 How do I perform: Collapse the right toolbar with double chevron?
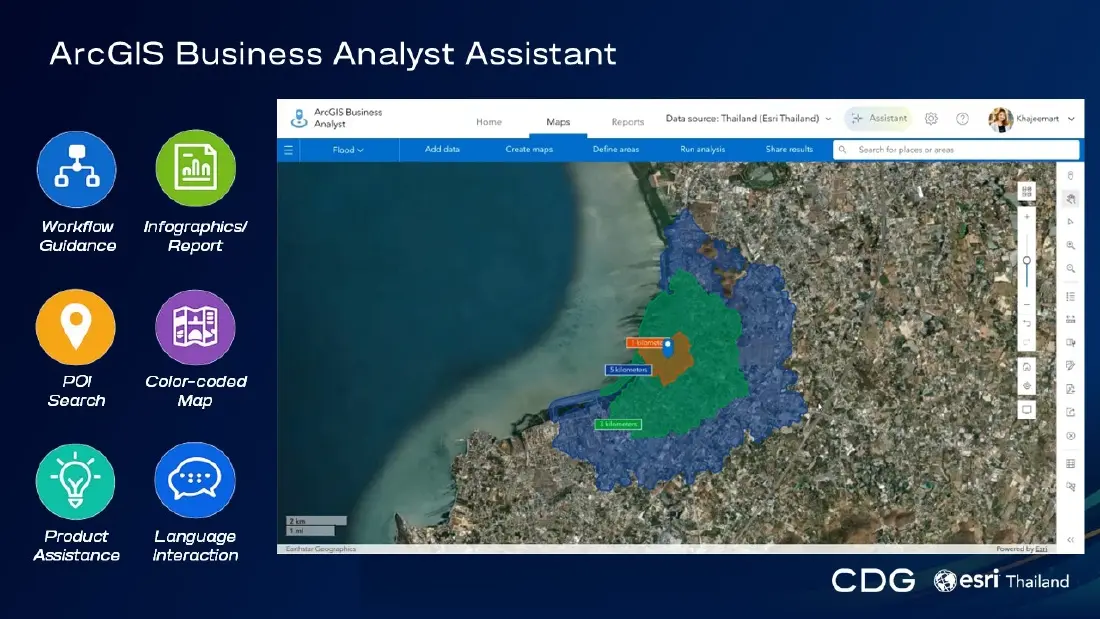point(1071,540)
